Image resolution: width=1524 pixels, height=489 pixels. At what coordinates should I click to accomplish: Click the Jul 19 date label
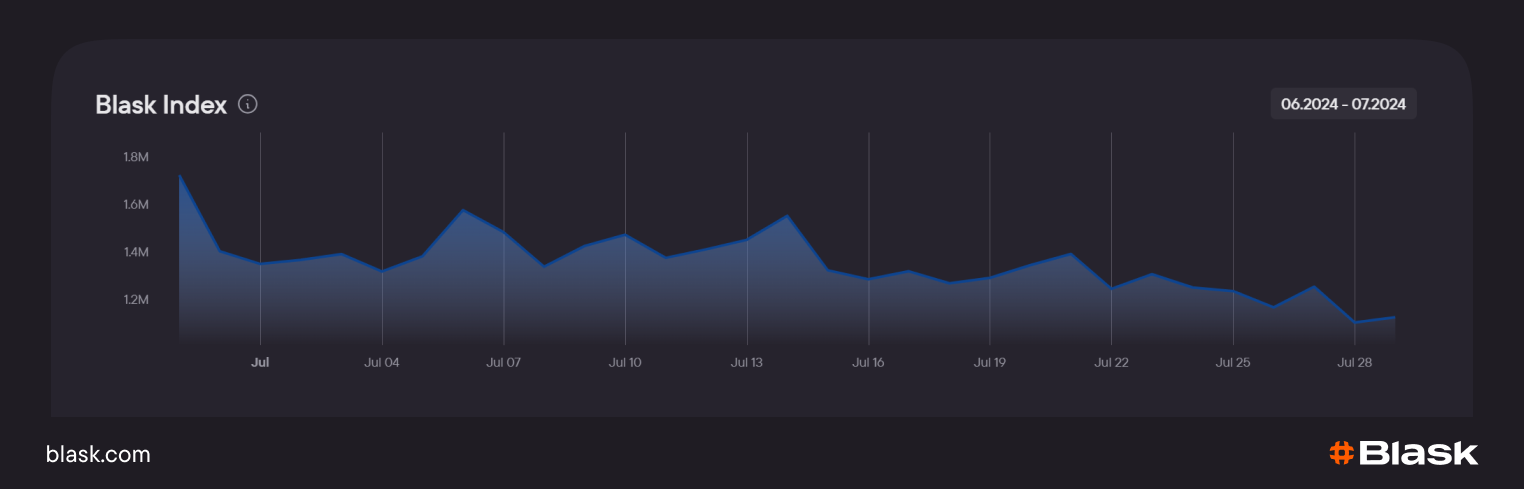coord(989,363)
